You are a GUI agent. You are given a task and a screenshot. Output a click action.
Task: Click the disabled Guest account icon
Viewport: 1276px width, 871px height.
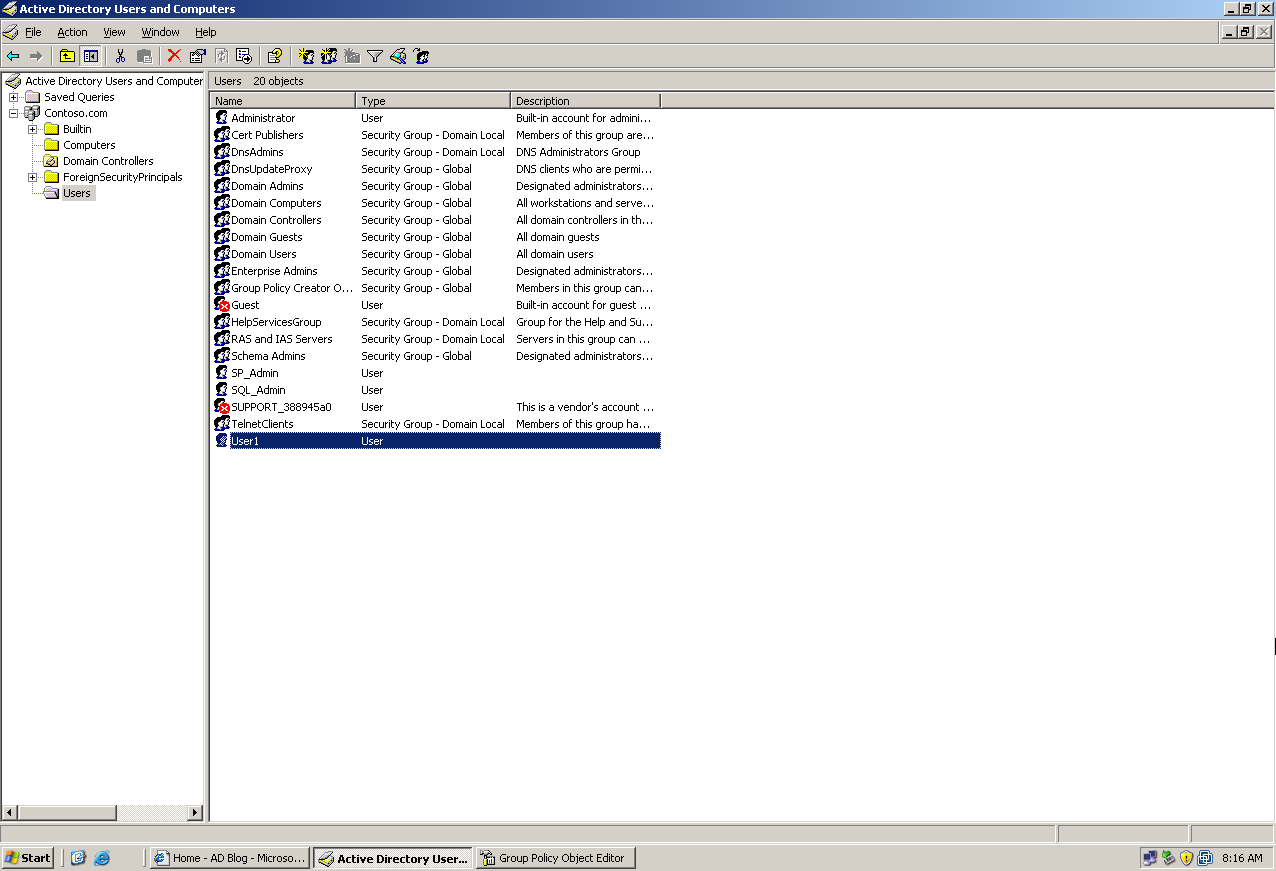click(x=222, y=305)
